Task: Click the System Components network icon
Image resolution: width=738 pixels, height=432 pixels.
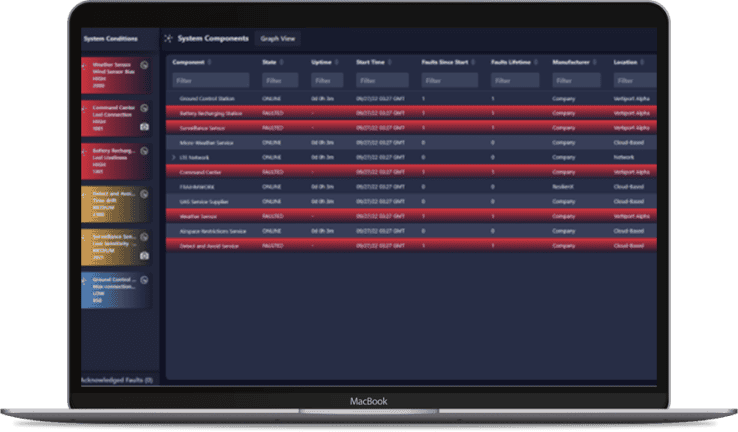Action: pyautogui.click(x=168, y=39)
